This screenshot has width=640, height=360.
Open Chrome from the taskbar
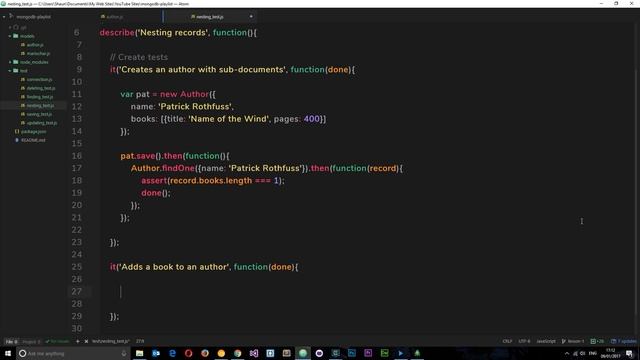click(238, 353)
